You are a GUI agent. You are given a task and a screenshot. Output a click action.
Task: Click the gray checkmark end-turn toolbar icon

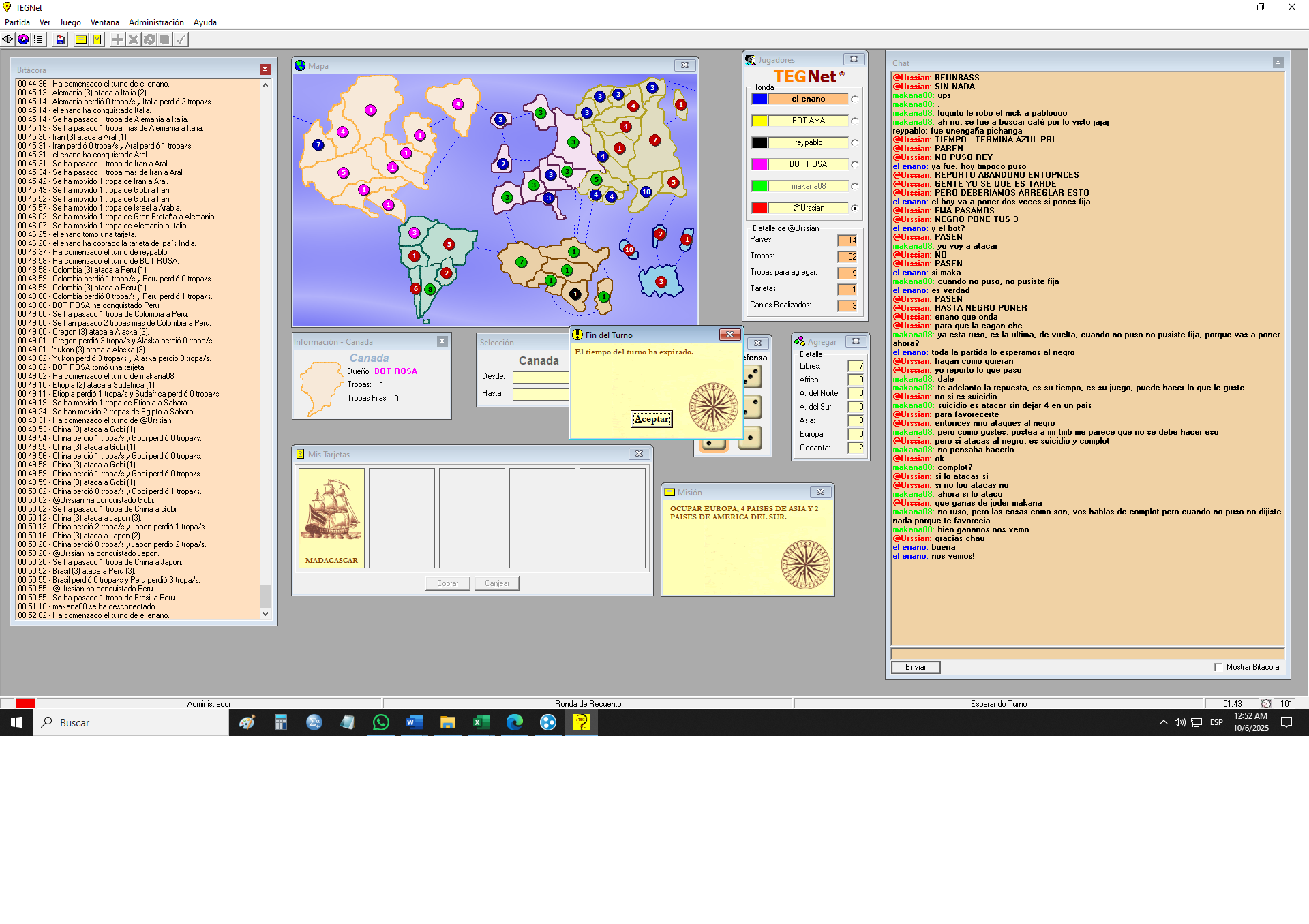(x=181, y=40)
